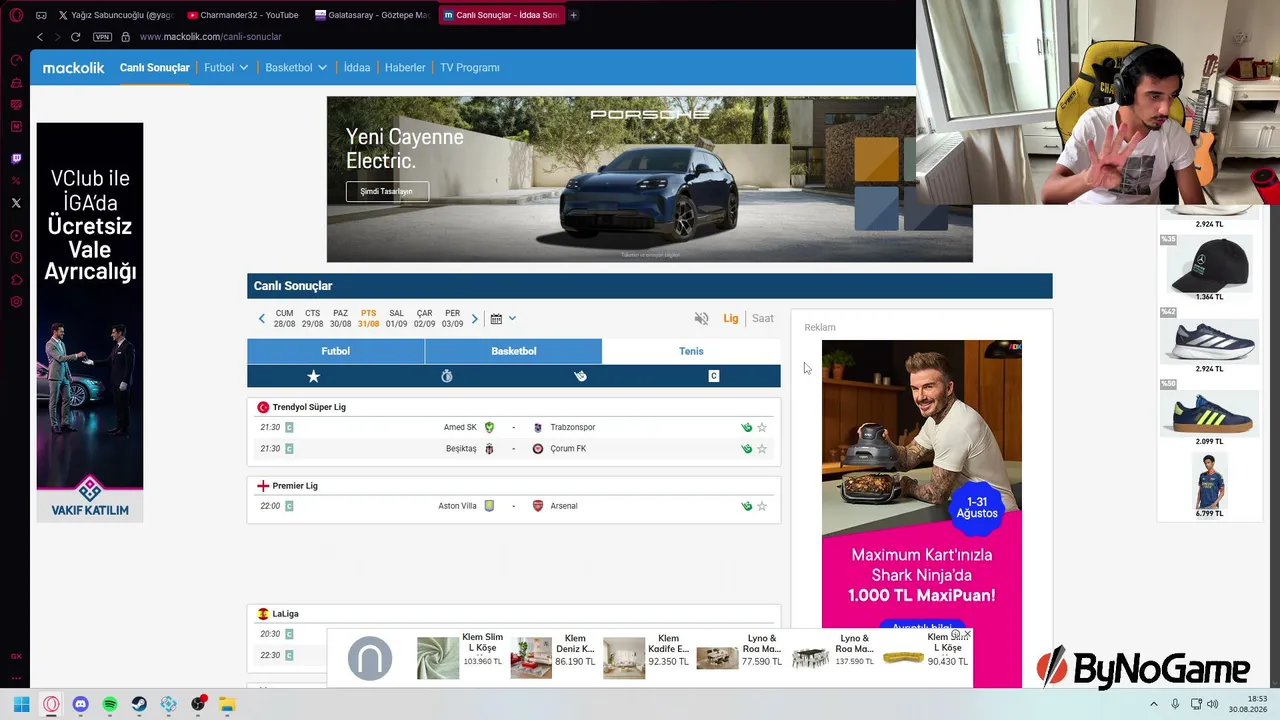The image size is (1280, 720).
Task: Toggle the muted sound notifications icon
Action: pyautogui.click(x=701, y=319)
